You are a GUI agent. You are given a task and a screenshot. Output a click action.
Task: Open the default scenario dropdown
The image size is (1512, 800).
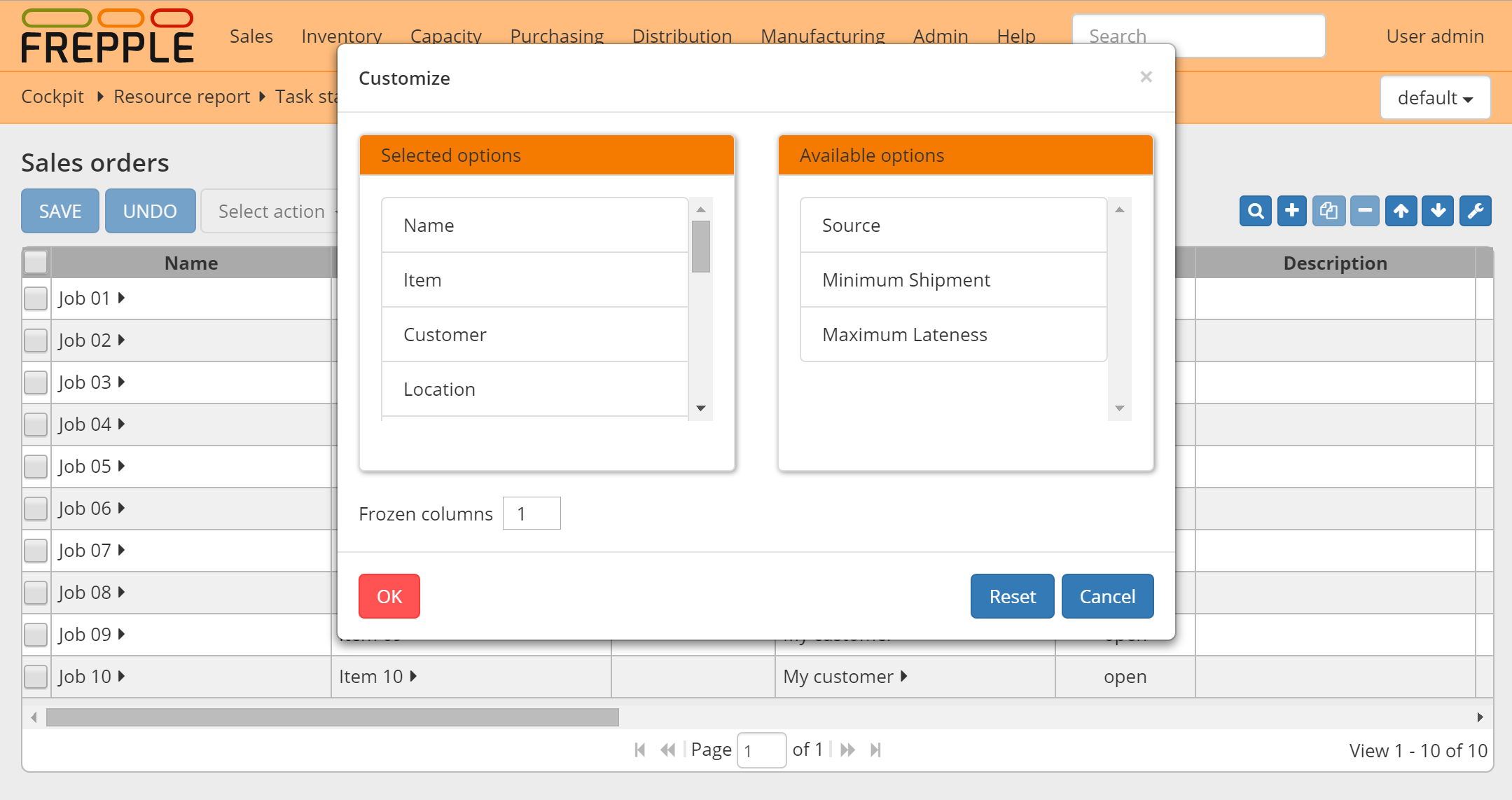point(1434,98)
